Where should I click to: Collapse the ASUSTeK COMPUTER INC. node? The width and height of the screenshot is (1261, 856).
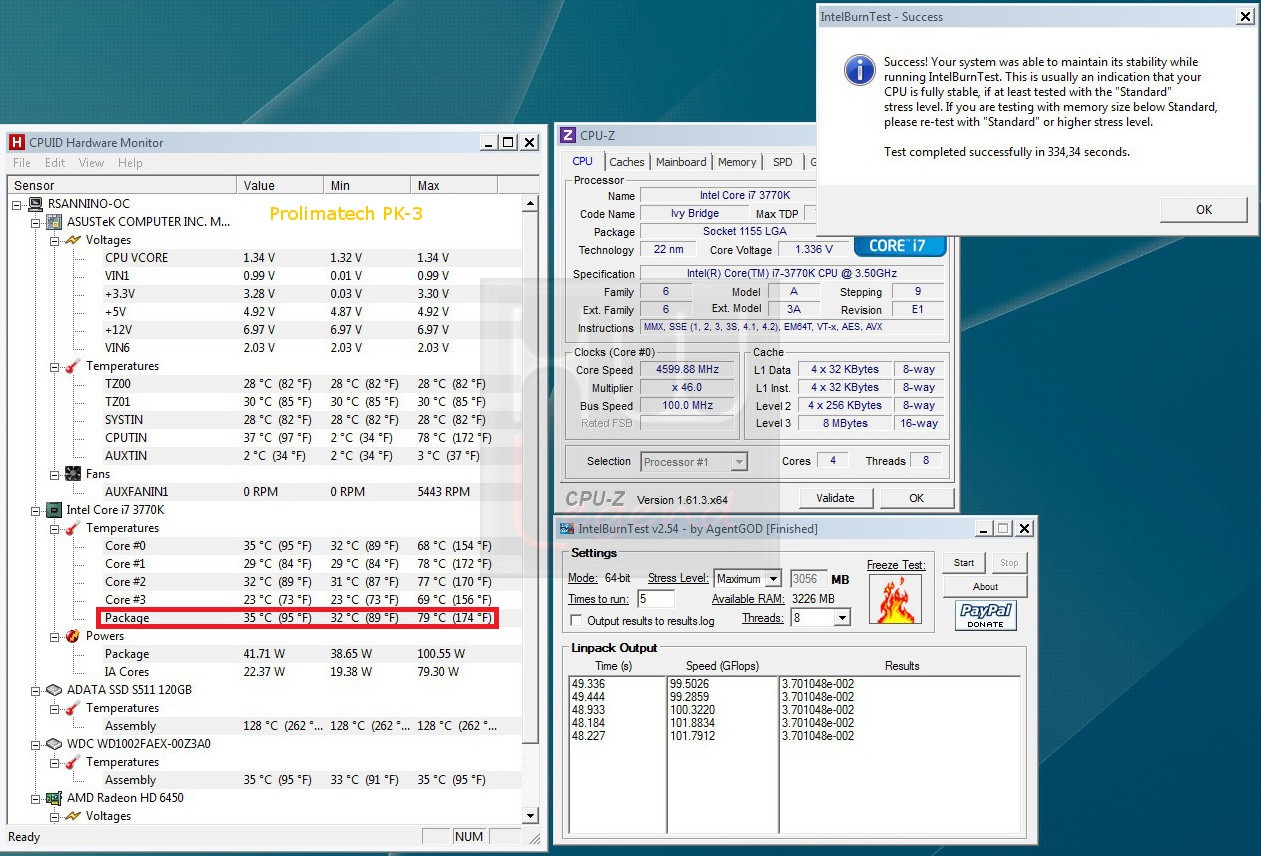pyautogui.click(x=36, y=222)
